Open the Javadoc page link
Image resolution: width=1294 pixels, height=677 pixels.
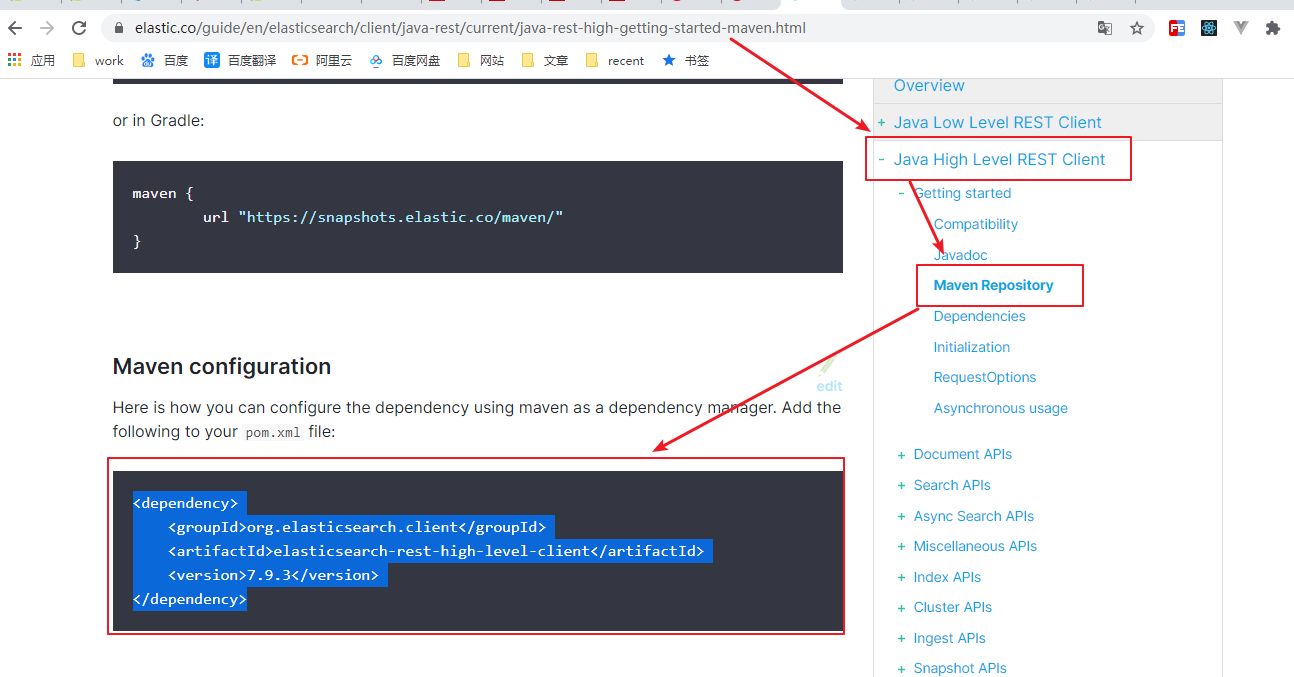point(961,255)
